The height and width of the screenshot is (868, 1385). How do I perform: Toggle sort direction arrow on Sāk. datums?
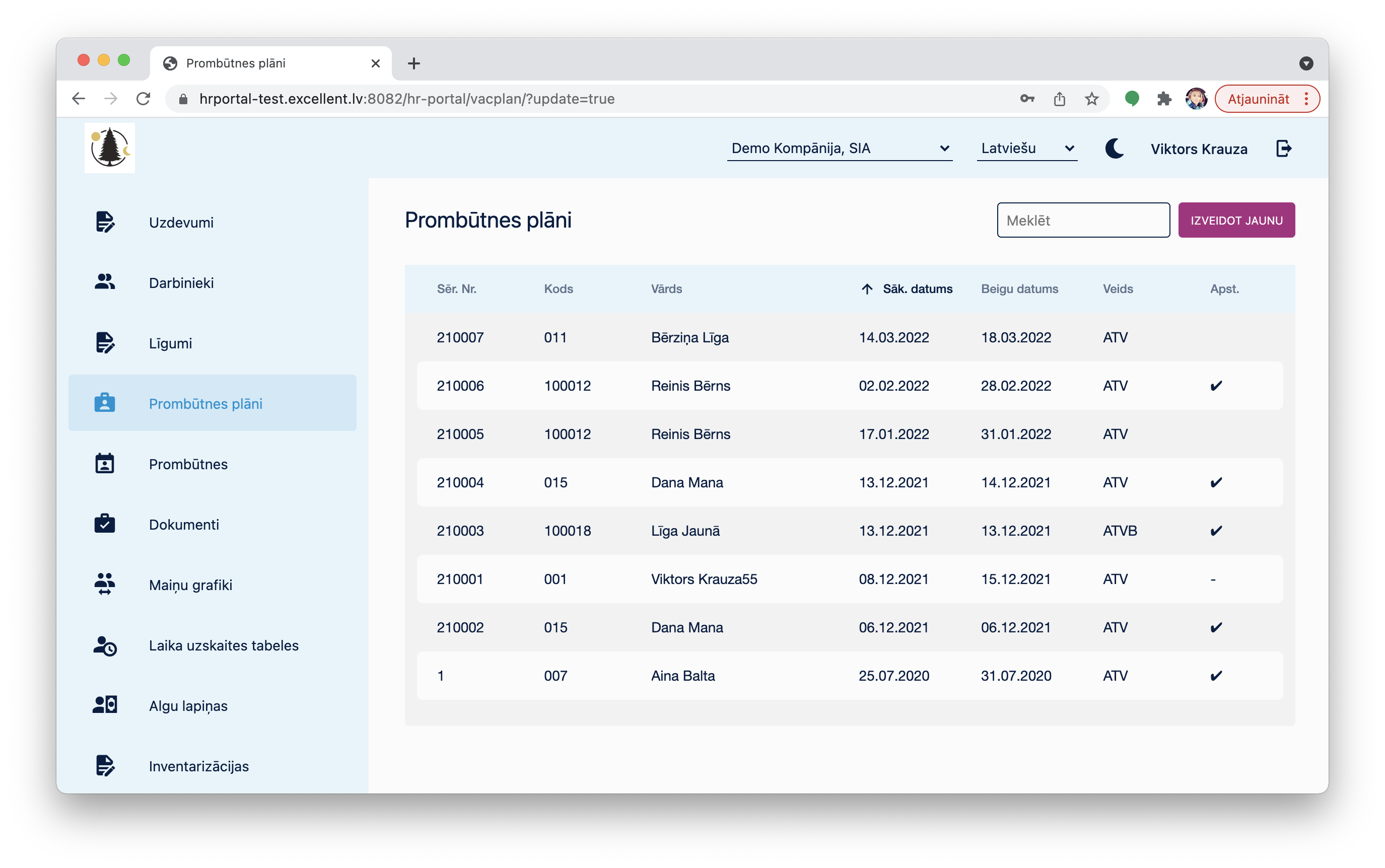[867, 289]
